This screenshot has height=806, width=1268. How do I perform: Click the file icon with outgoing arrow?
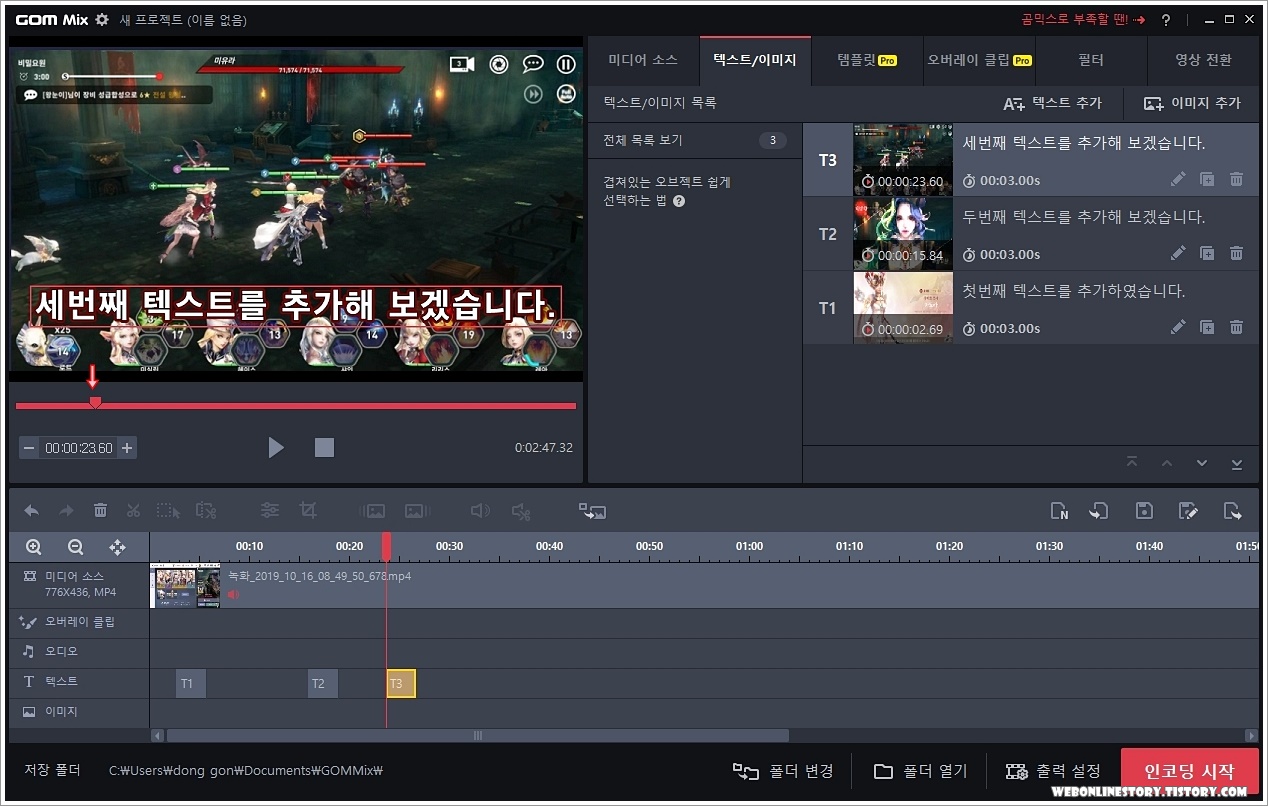1233,511
